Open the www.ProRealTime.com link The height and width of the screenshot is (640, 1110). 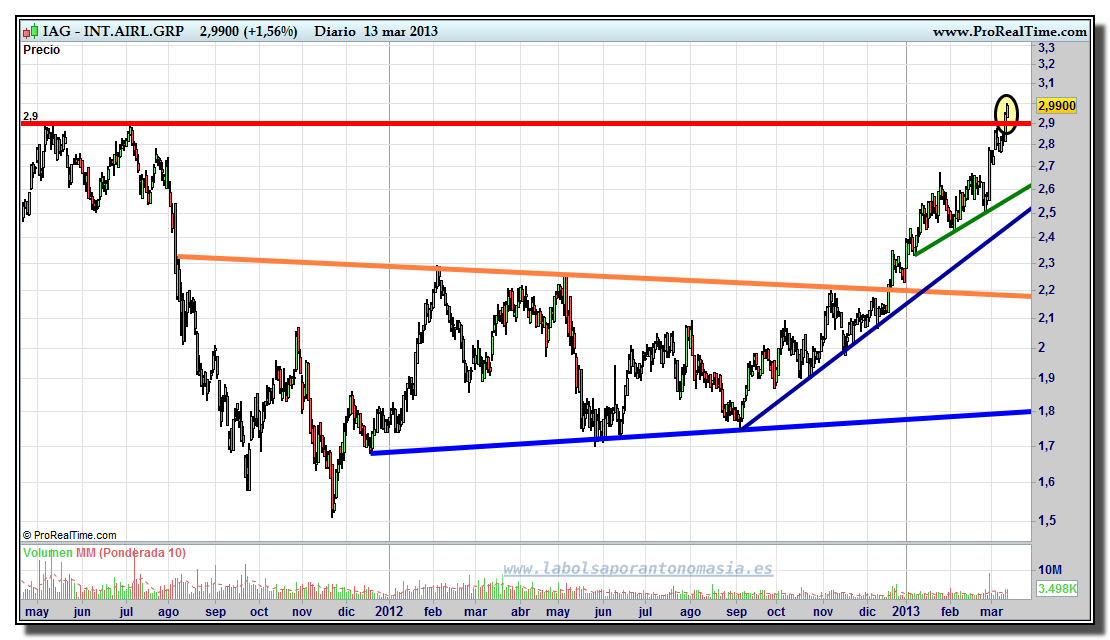(1009, 32)
